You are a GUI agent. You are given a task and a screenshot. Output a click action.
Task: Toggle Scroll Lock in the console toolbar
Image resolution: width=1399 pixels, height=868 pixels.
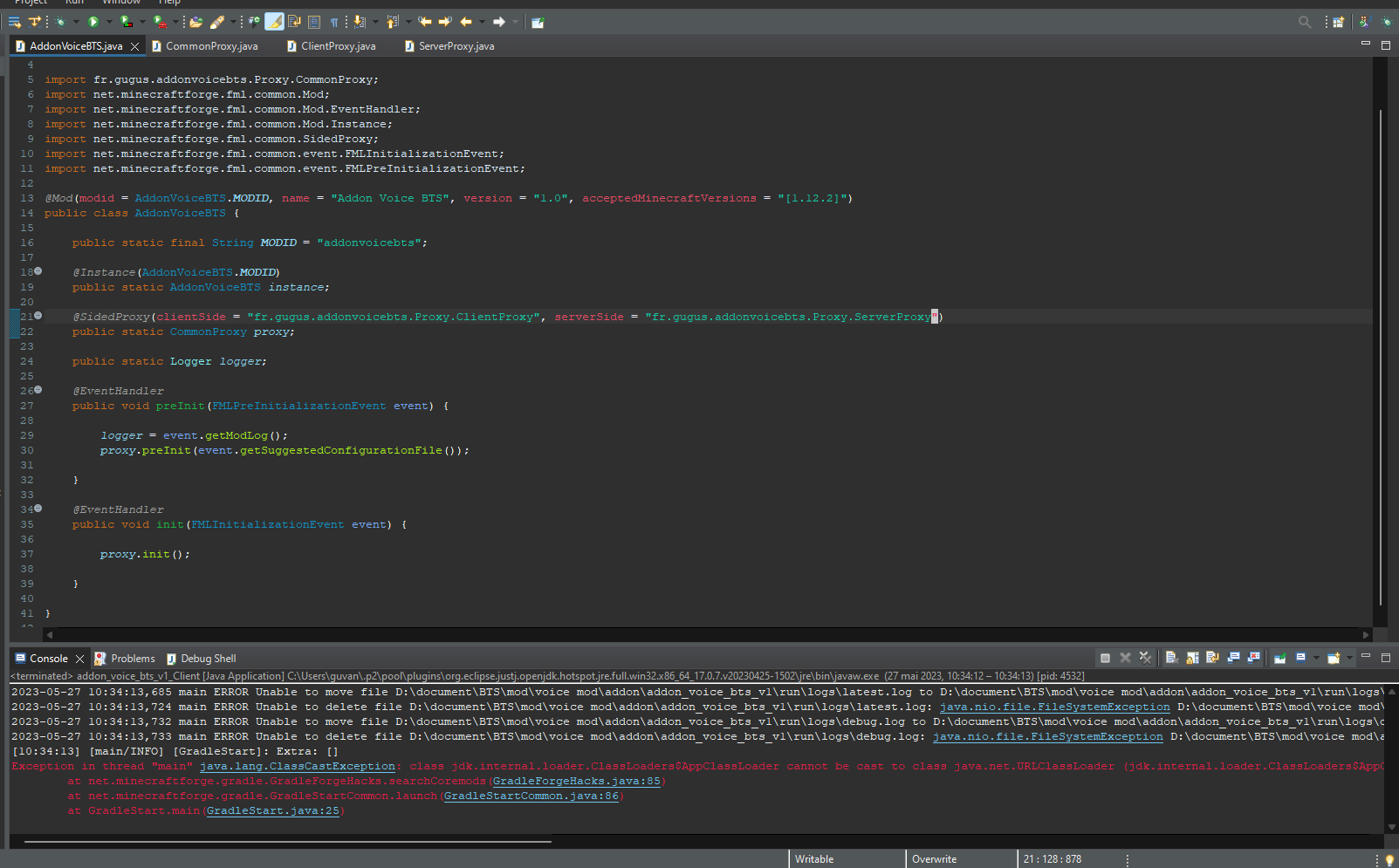point(1192,658)
